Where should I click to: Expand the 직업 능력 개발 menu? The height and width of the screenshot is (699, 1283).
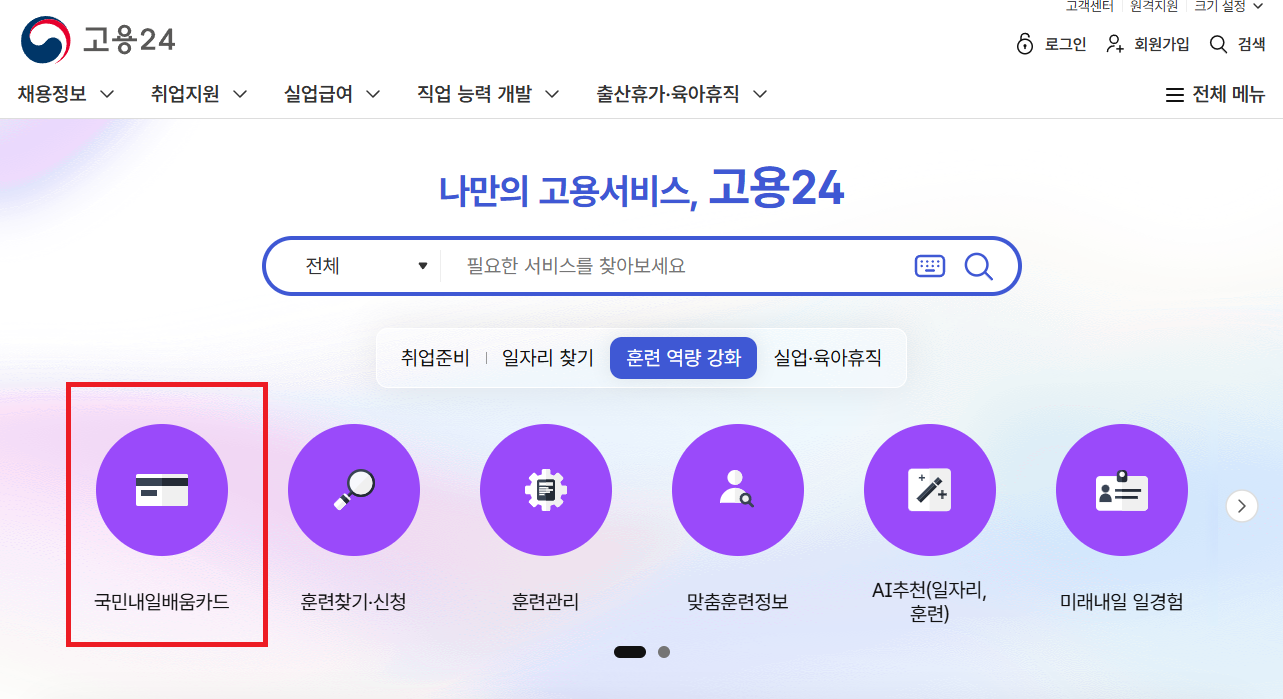488,94
